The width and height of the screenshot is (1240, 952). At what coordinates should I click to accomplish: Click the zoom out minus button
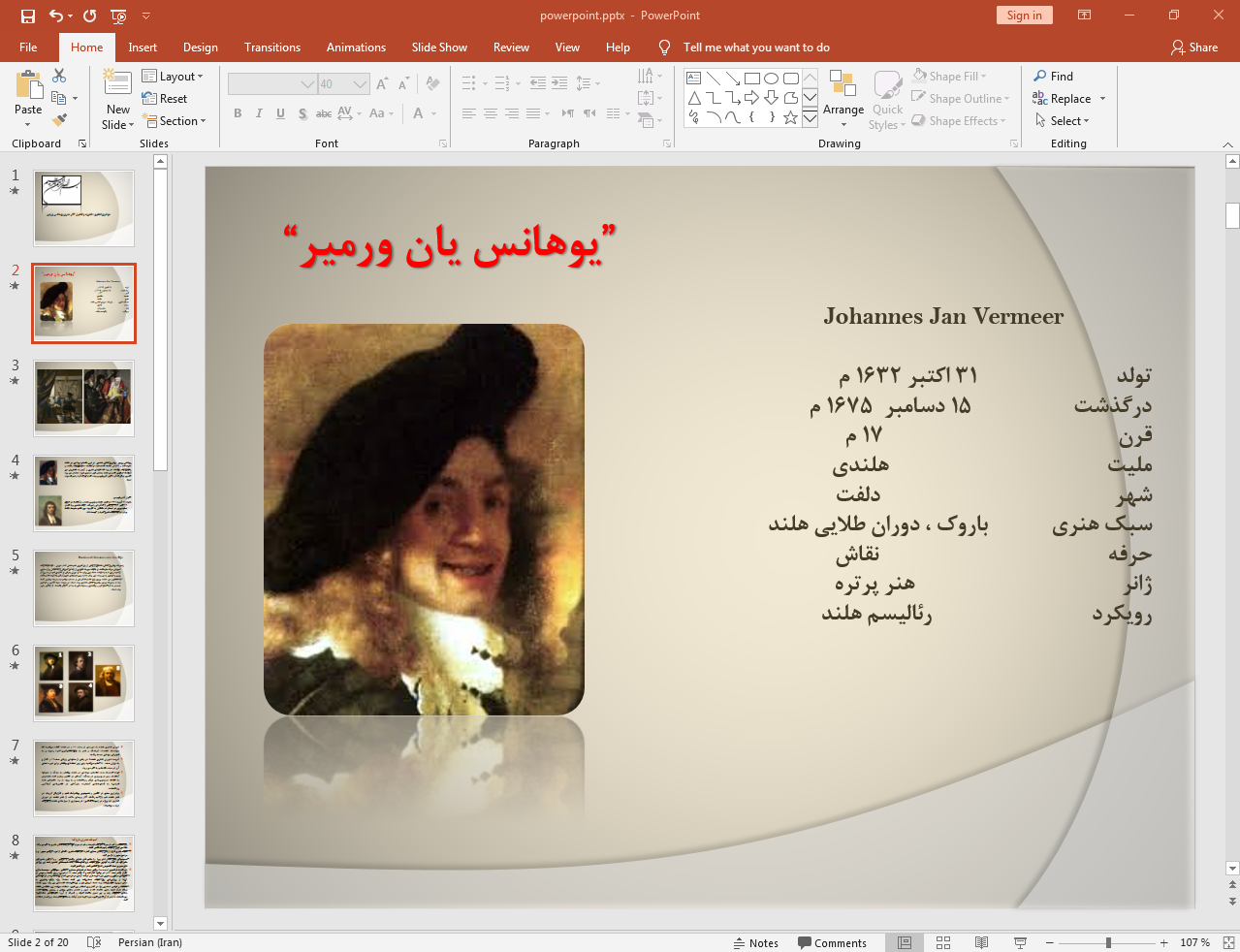(1049, 942)
